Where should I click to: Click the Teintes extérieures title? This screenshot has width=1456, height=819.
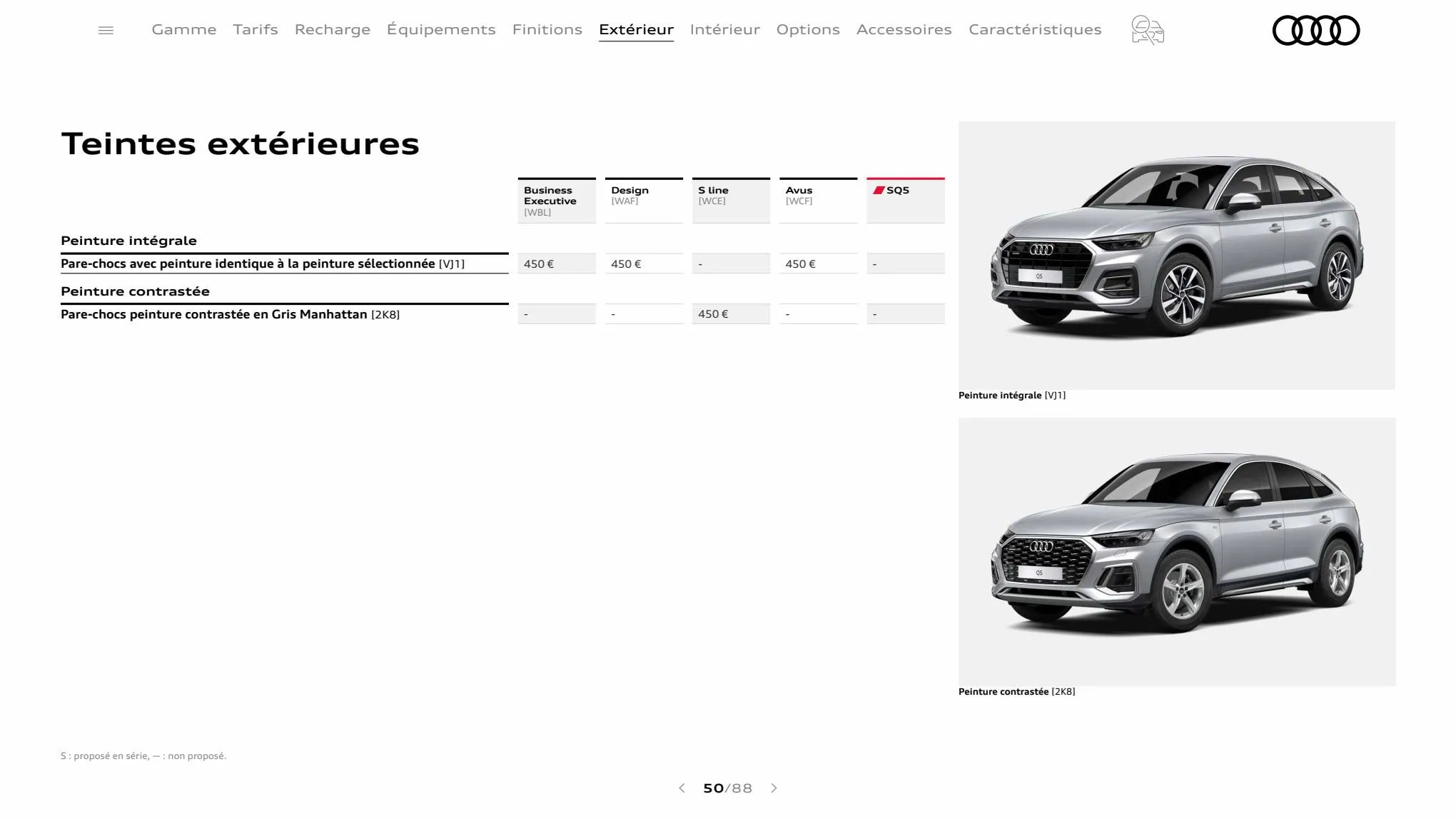tap(241, 144)
